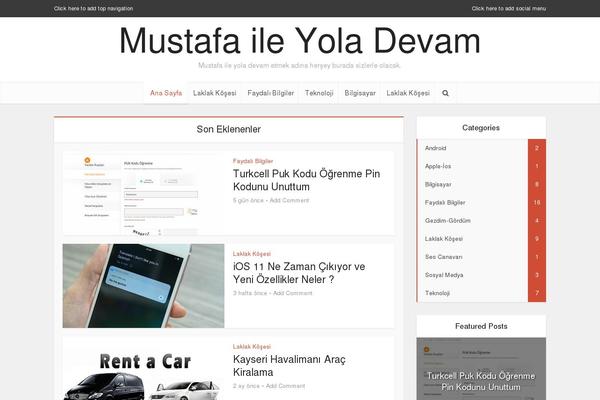600x400 pixels.
Task: Click the '5 gün önce' post date
Action: pyautogui.click(x=248, y=200)
